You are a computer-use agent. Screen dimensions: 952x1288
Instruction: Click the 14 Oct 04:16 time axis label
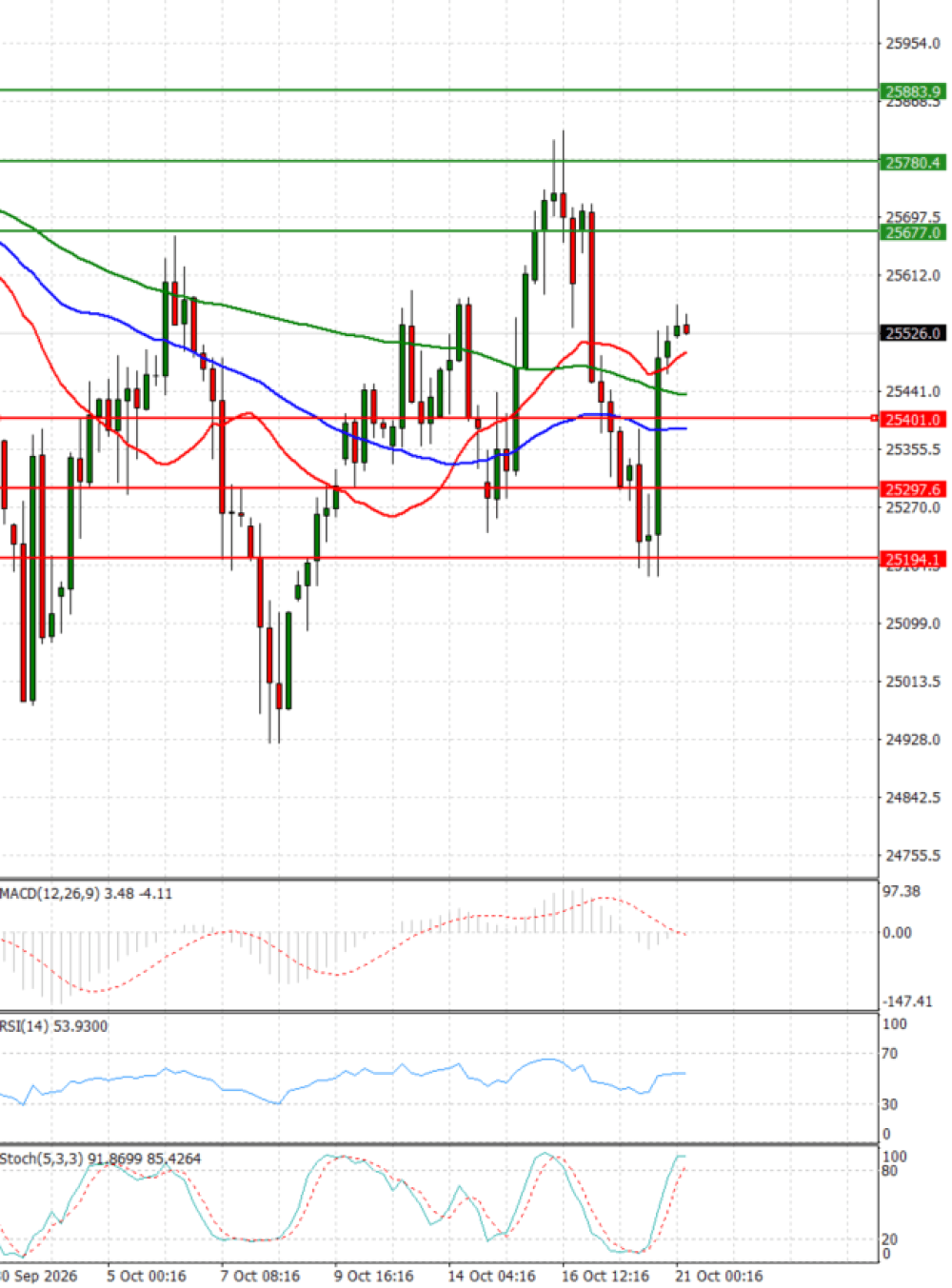[491, 1276]
